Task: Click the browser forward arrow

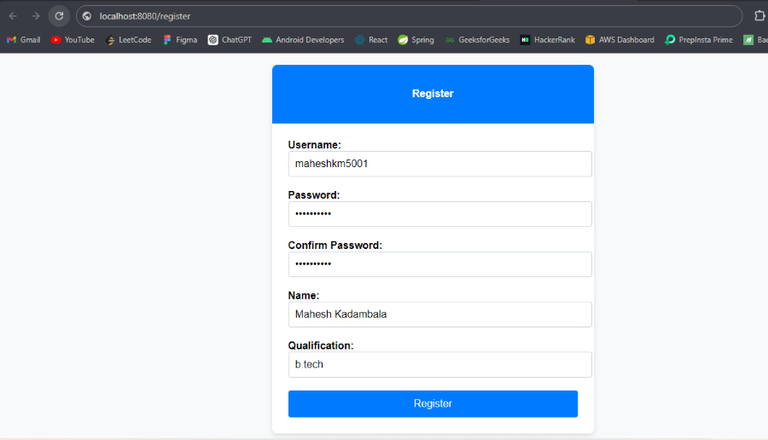Action: (x=36, y=16)
